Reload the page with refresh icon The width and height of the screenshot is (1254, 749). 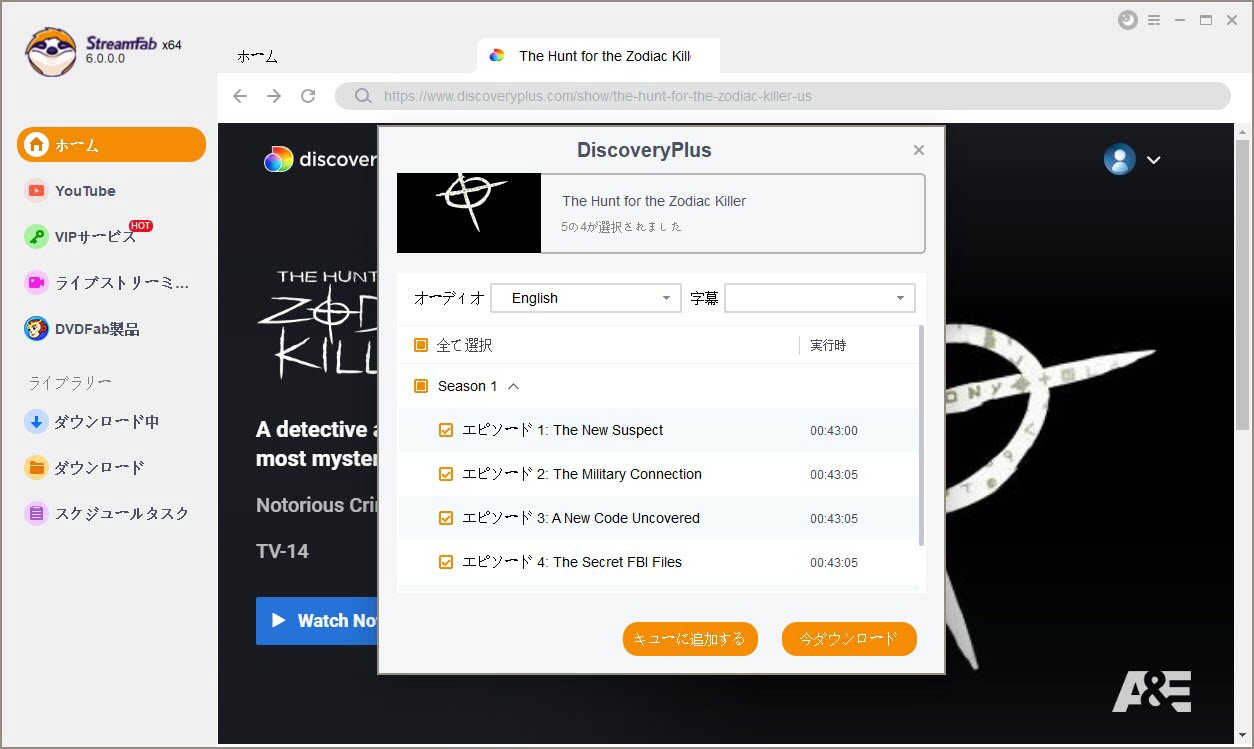point(308,96)
